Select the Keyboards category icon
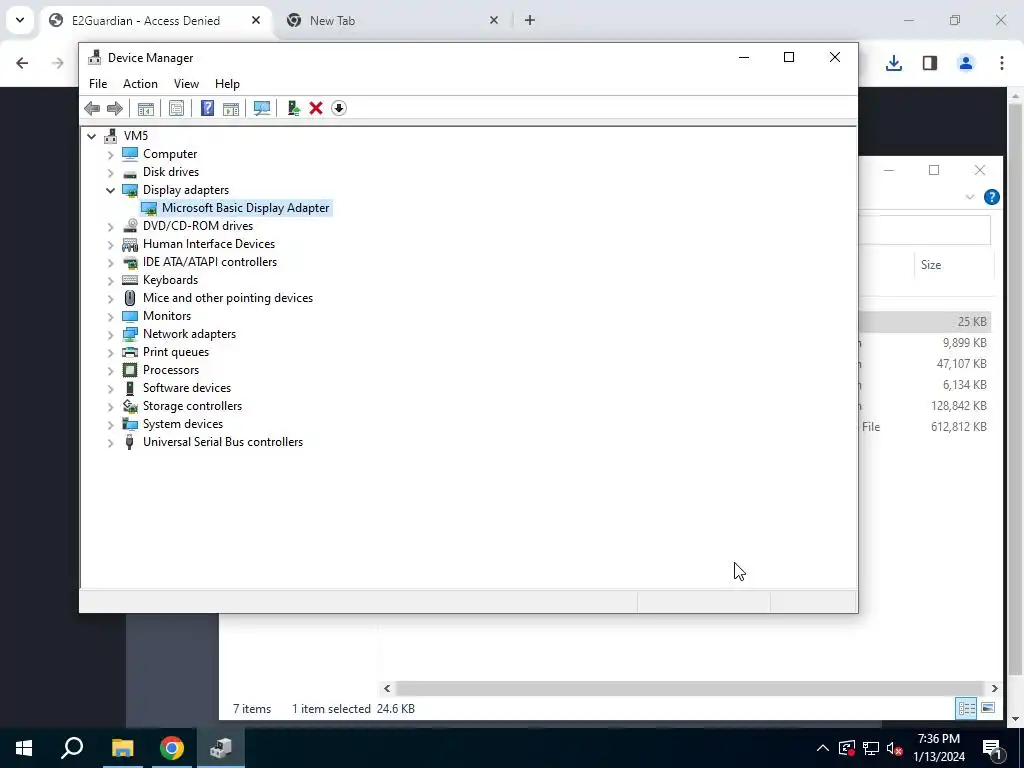The width and height of the screenshot is (1024, 768). coord(130,280)
